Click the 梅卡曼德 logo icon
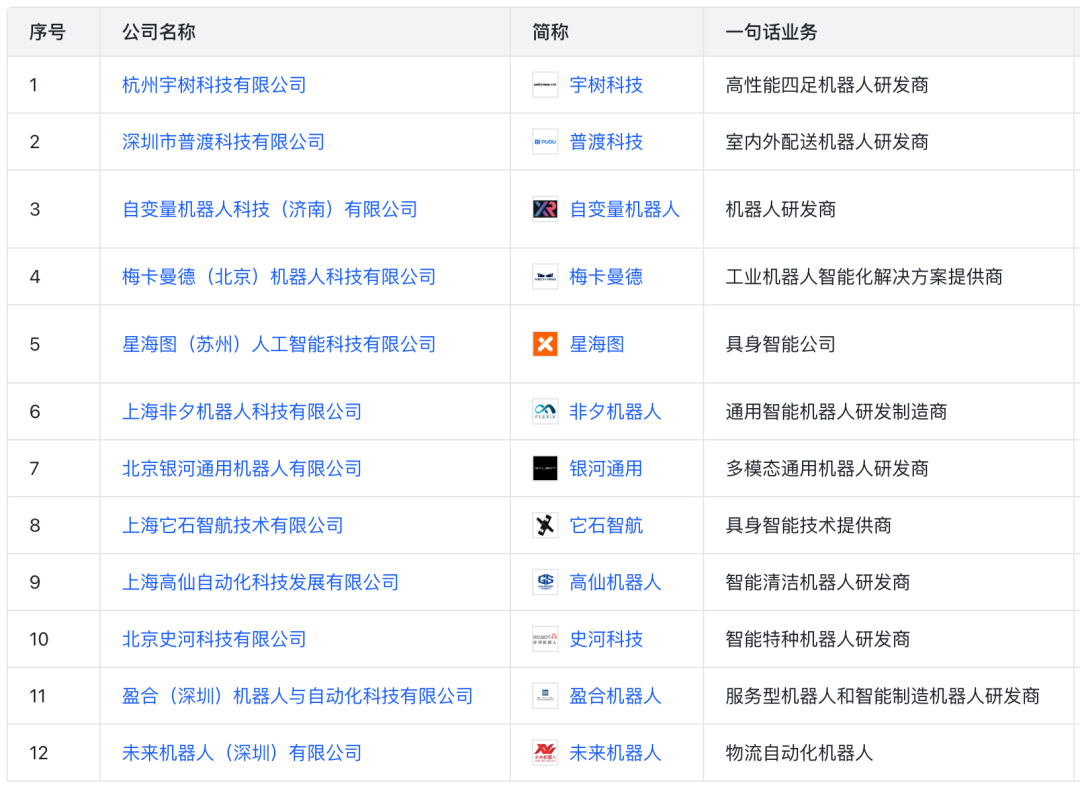The height and width of the screenshot is (791, 1080). click(x=545, y=277)
